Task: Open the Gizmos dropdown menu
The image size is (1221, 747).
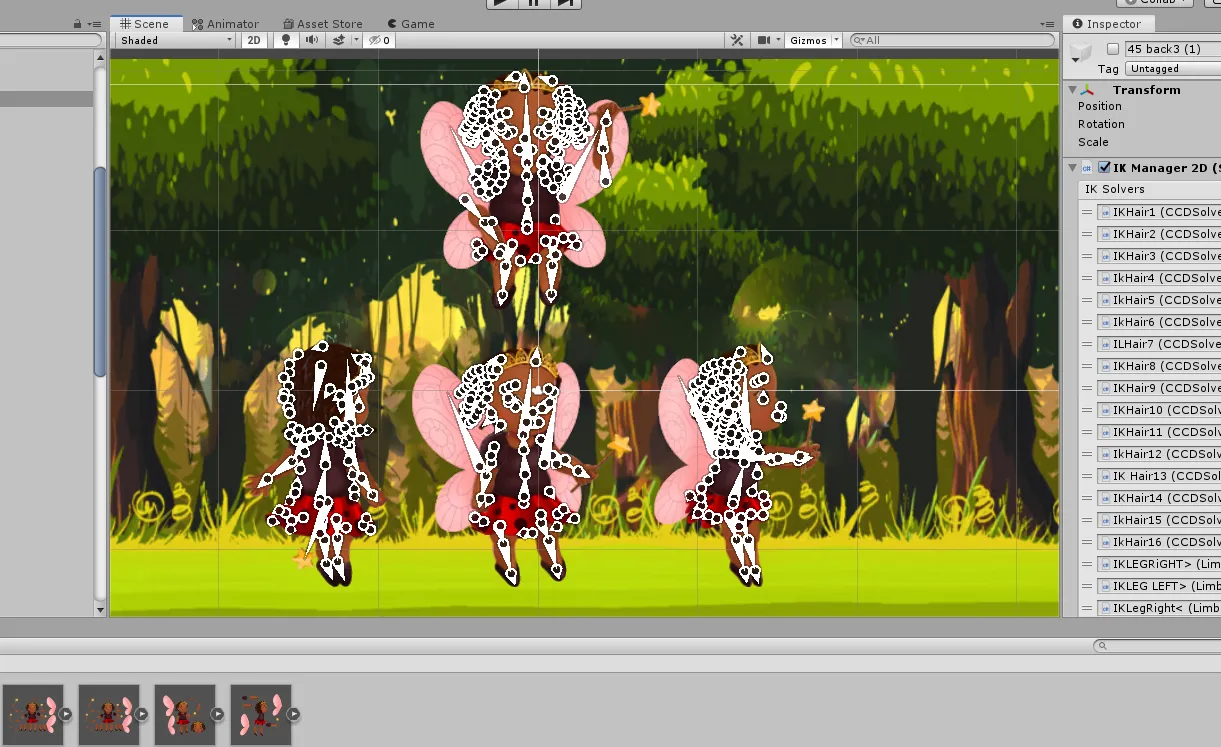Action: 814,40
